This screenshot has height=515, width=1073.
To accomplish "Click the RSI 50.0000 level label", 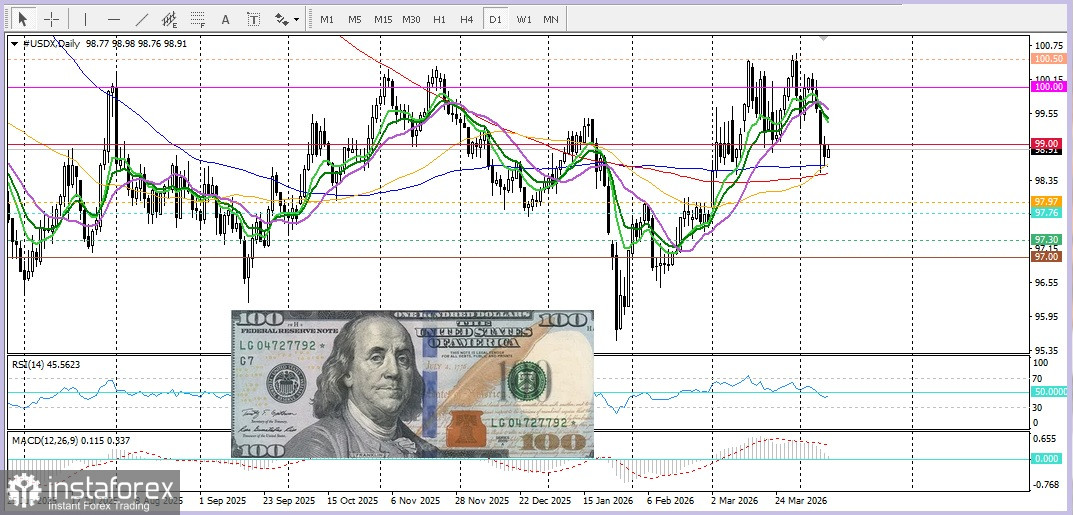I will click(1050, 391).
